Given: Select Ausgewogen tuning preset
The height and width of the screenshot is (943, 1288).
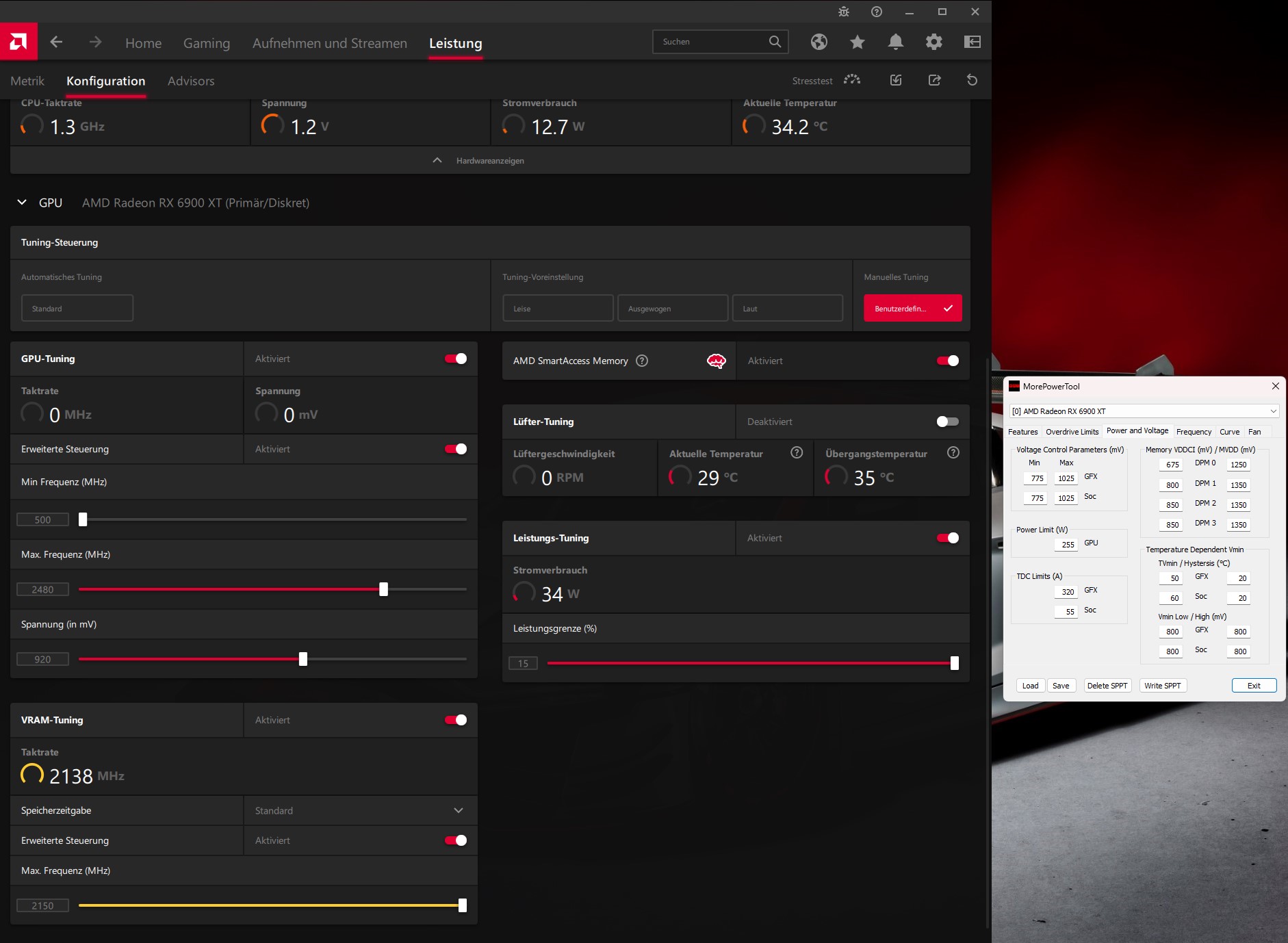Looking at the screenshot, I should coord(673,308).
